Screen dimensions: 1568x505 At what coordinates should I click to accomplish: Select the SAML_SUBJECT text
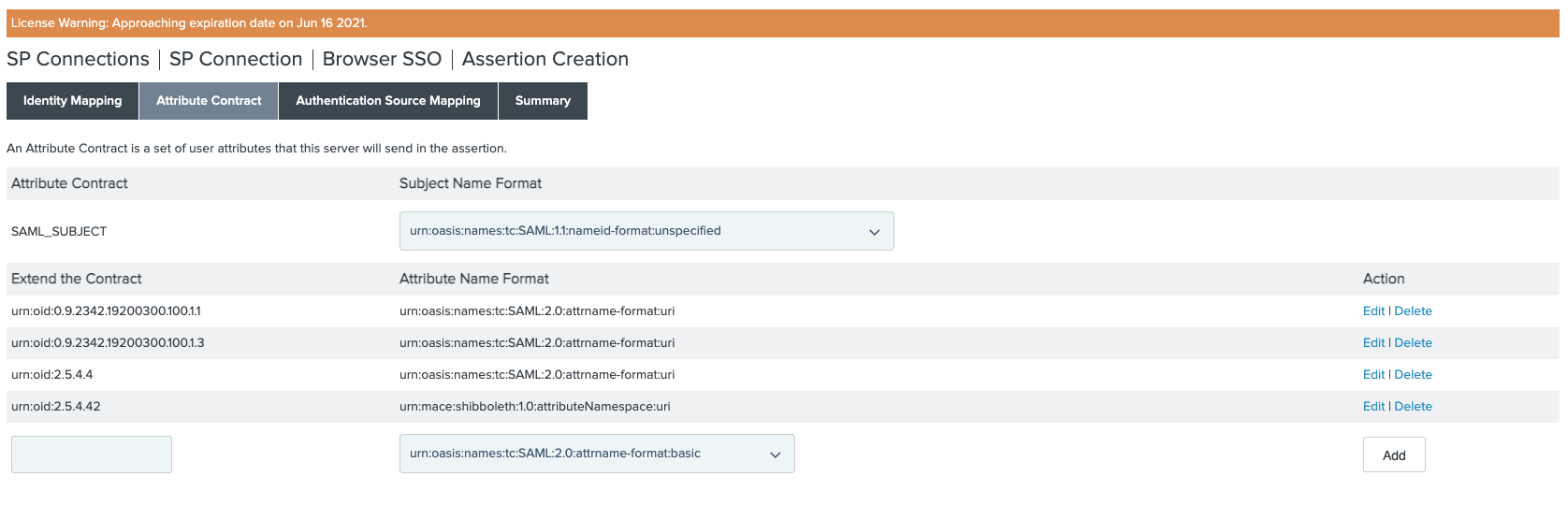59,232
